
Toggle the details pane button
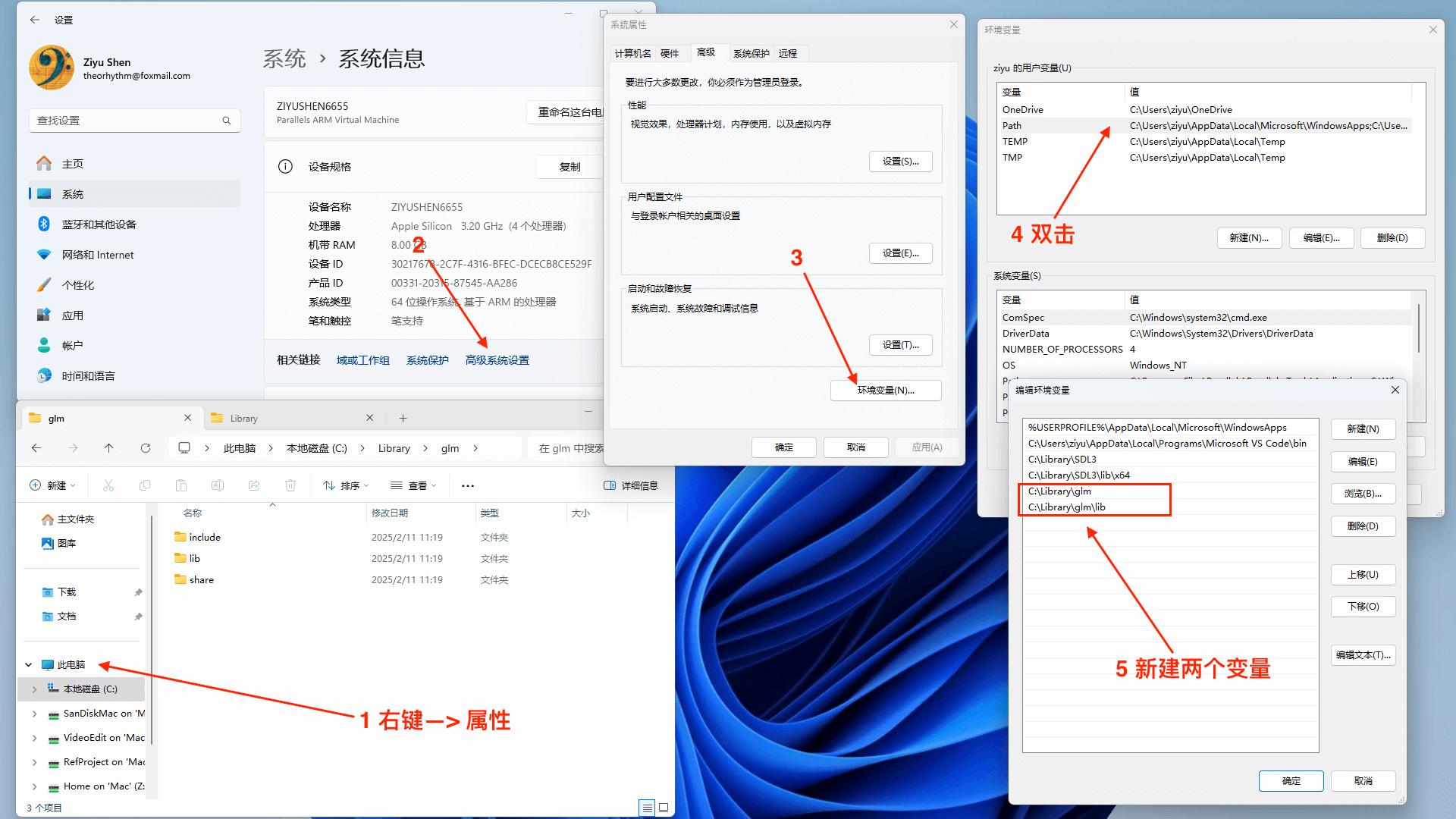[x=631, y=485]
